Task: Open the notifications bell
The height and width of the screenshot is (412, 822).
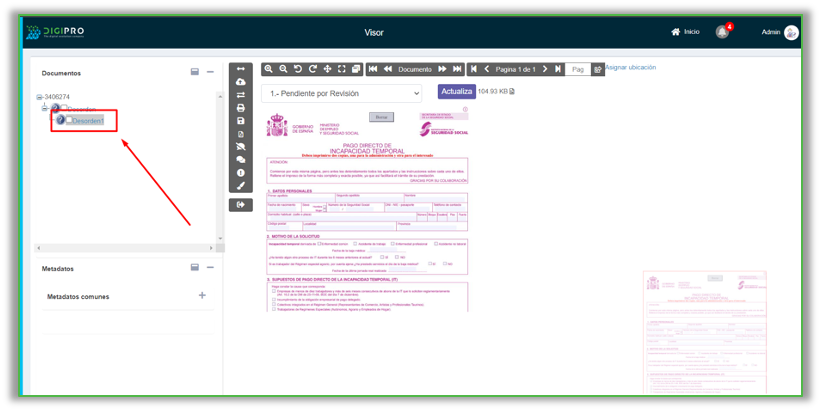Action: (722, 32)
